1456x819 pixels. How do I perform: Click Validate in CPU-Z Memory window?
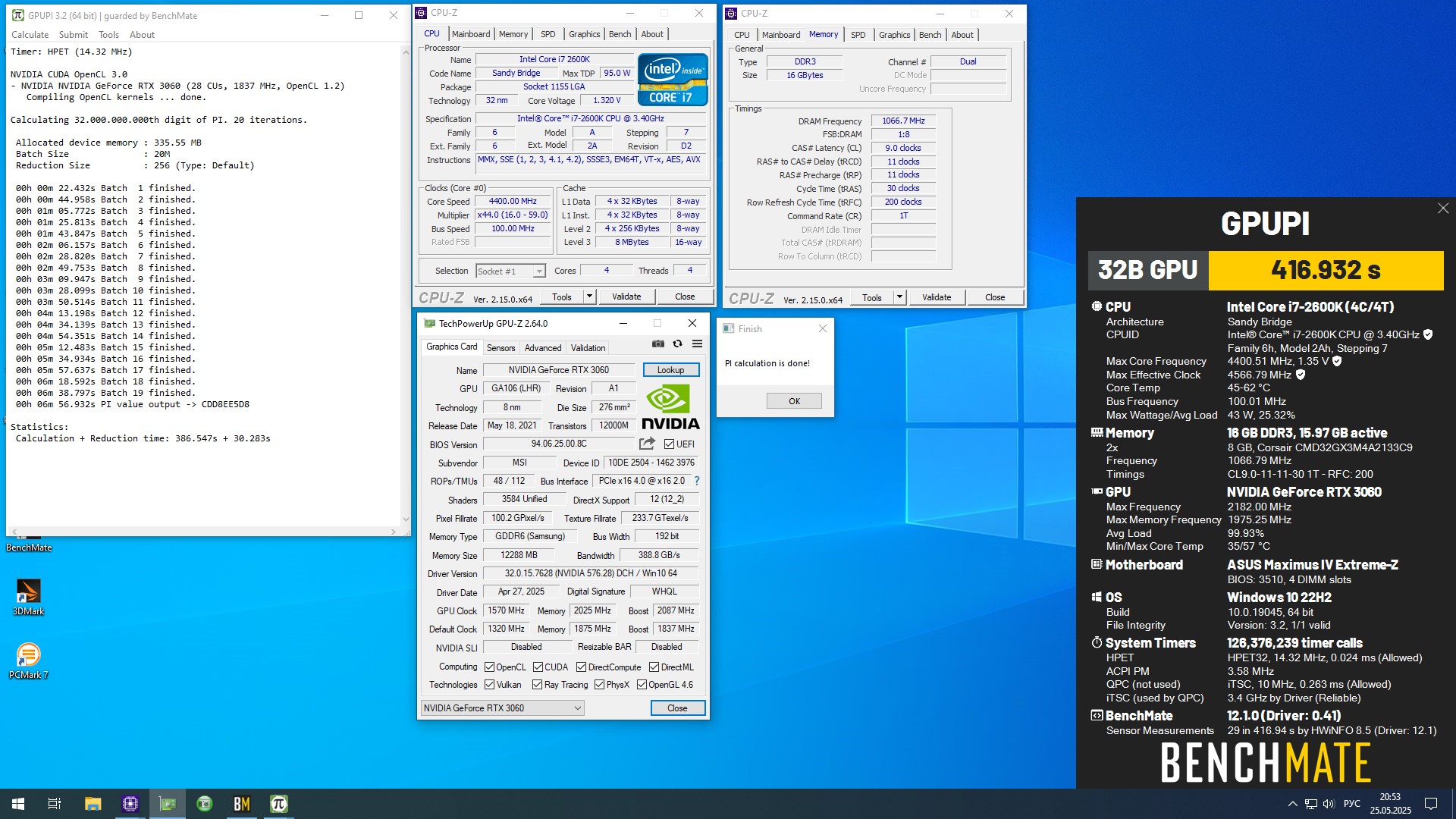937,297
